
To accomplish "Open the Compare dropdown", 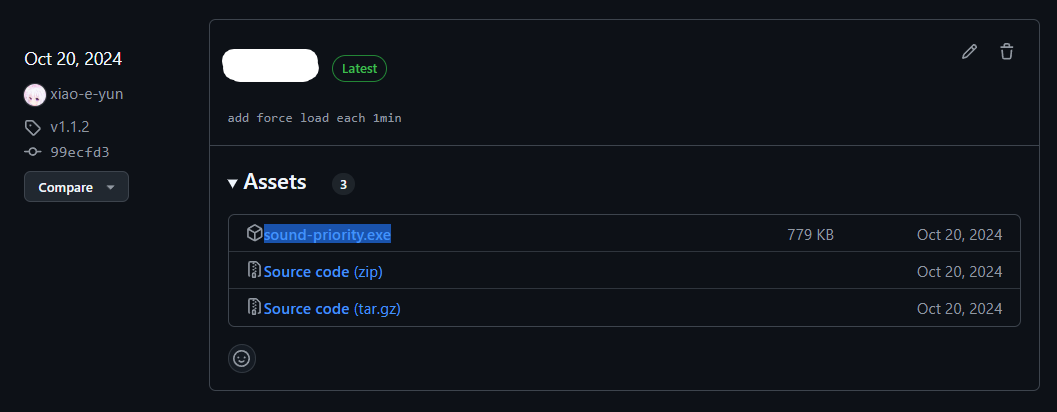I will pos(76,187).
